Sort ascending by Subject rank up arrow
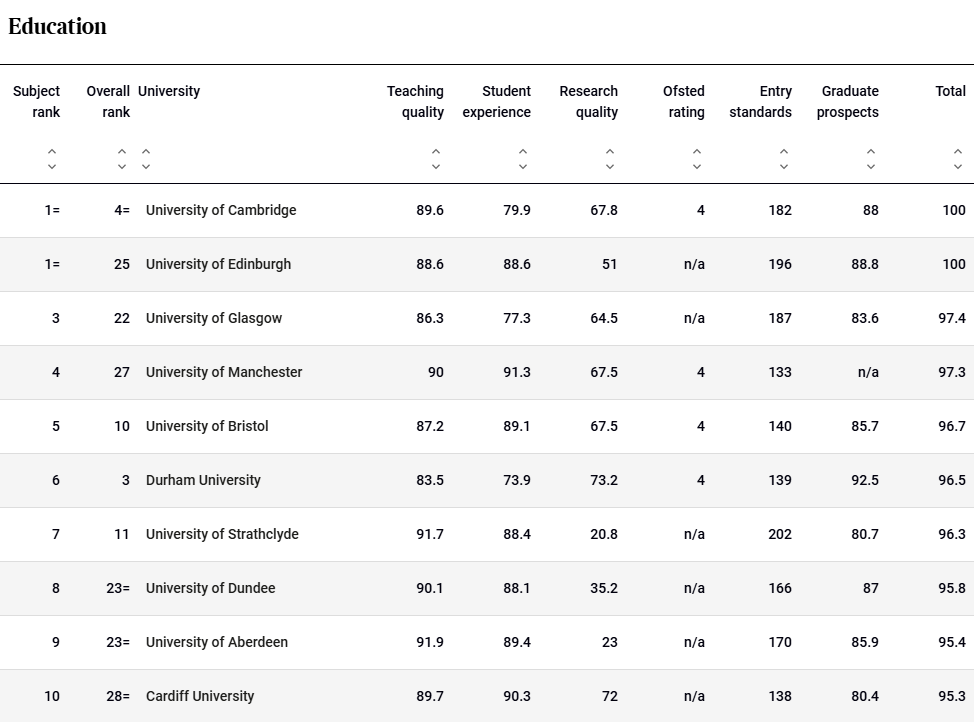This screenshot has width=977, height=722. pos(52,151)
